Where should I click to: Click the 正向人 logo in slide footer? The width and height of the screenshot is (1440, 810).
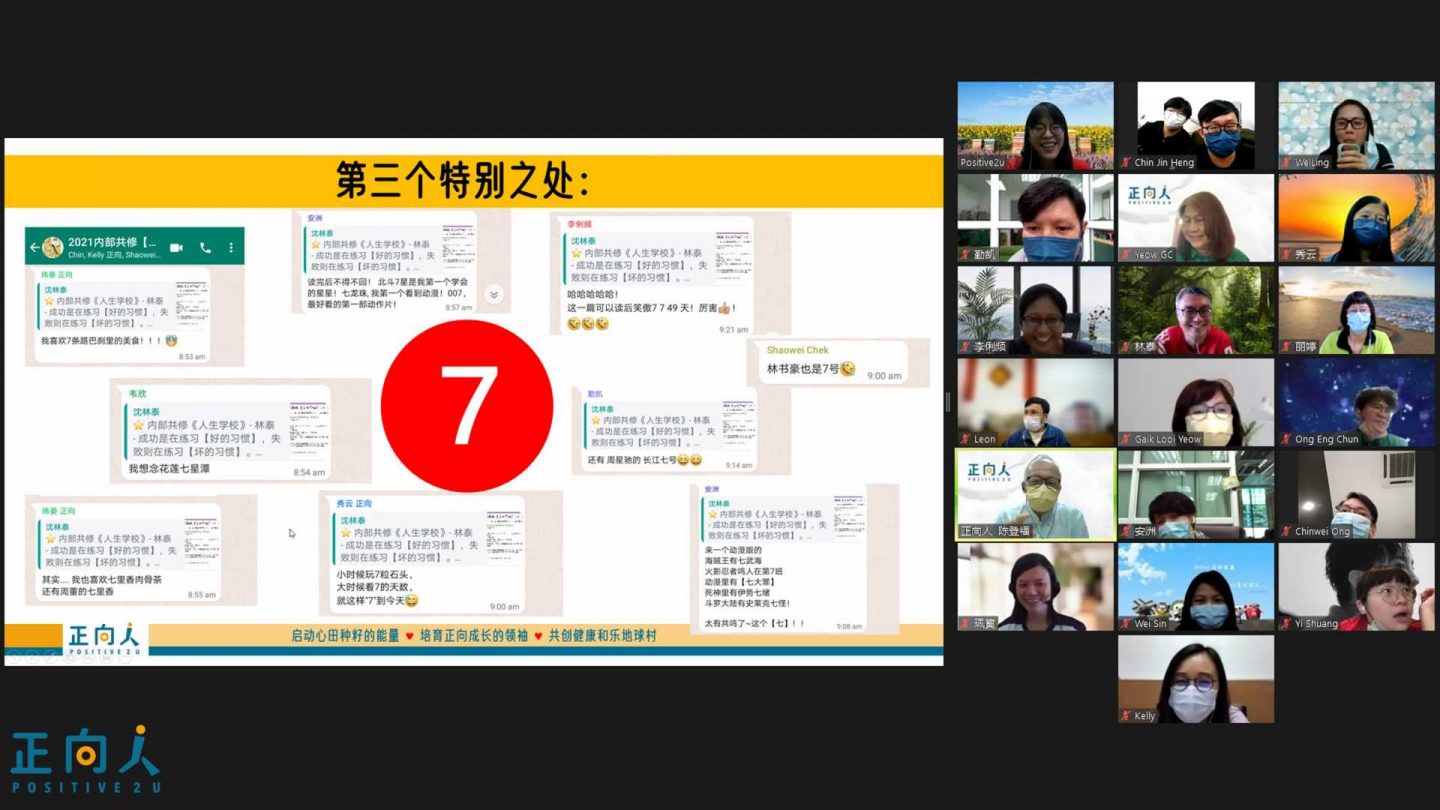click(103, 640)
